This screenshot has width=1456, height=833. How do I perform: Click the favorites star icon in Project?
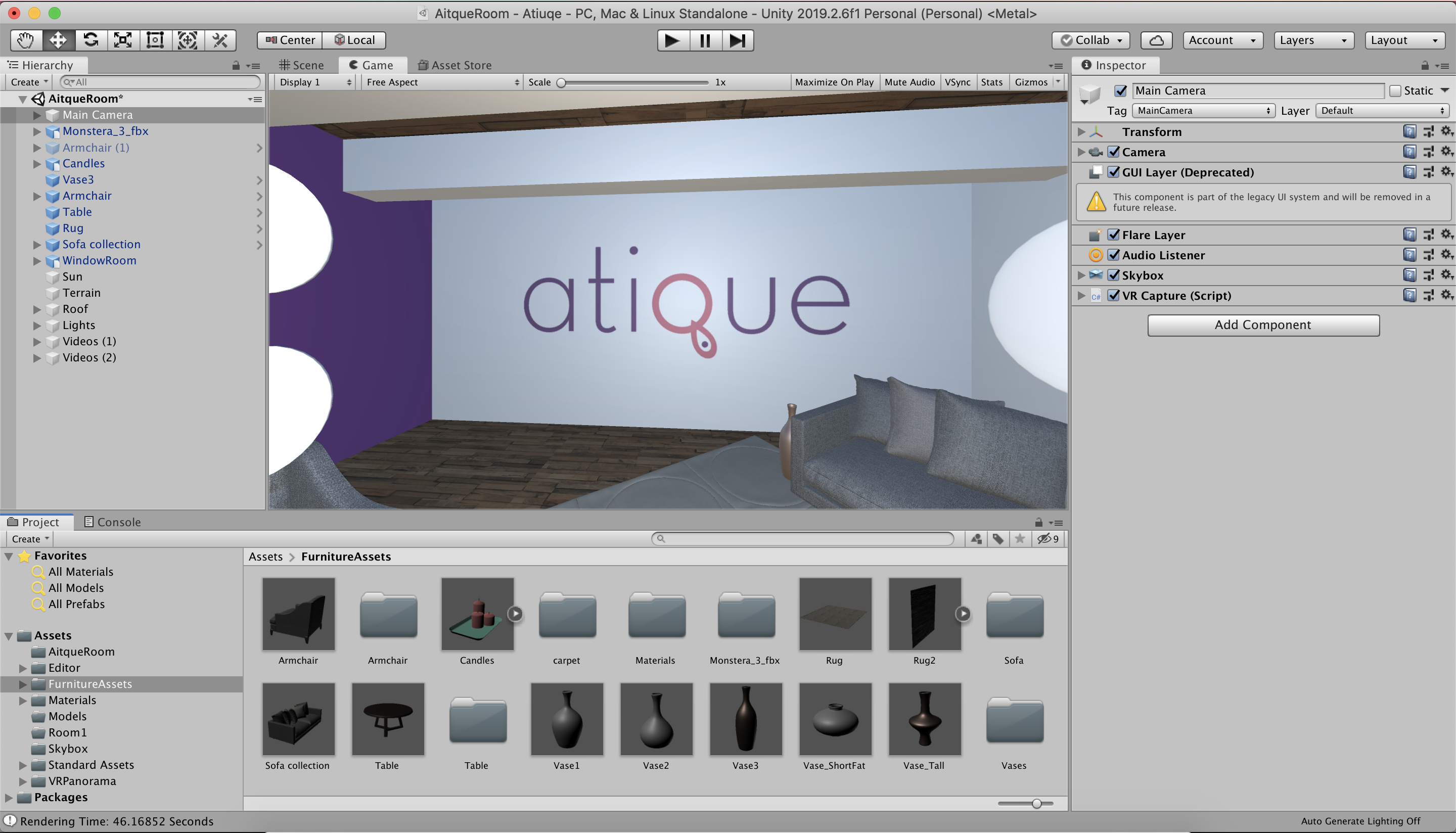point(1020,539)
